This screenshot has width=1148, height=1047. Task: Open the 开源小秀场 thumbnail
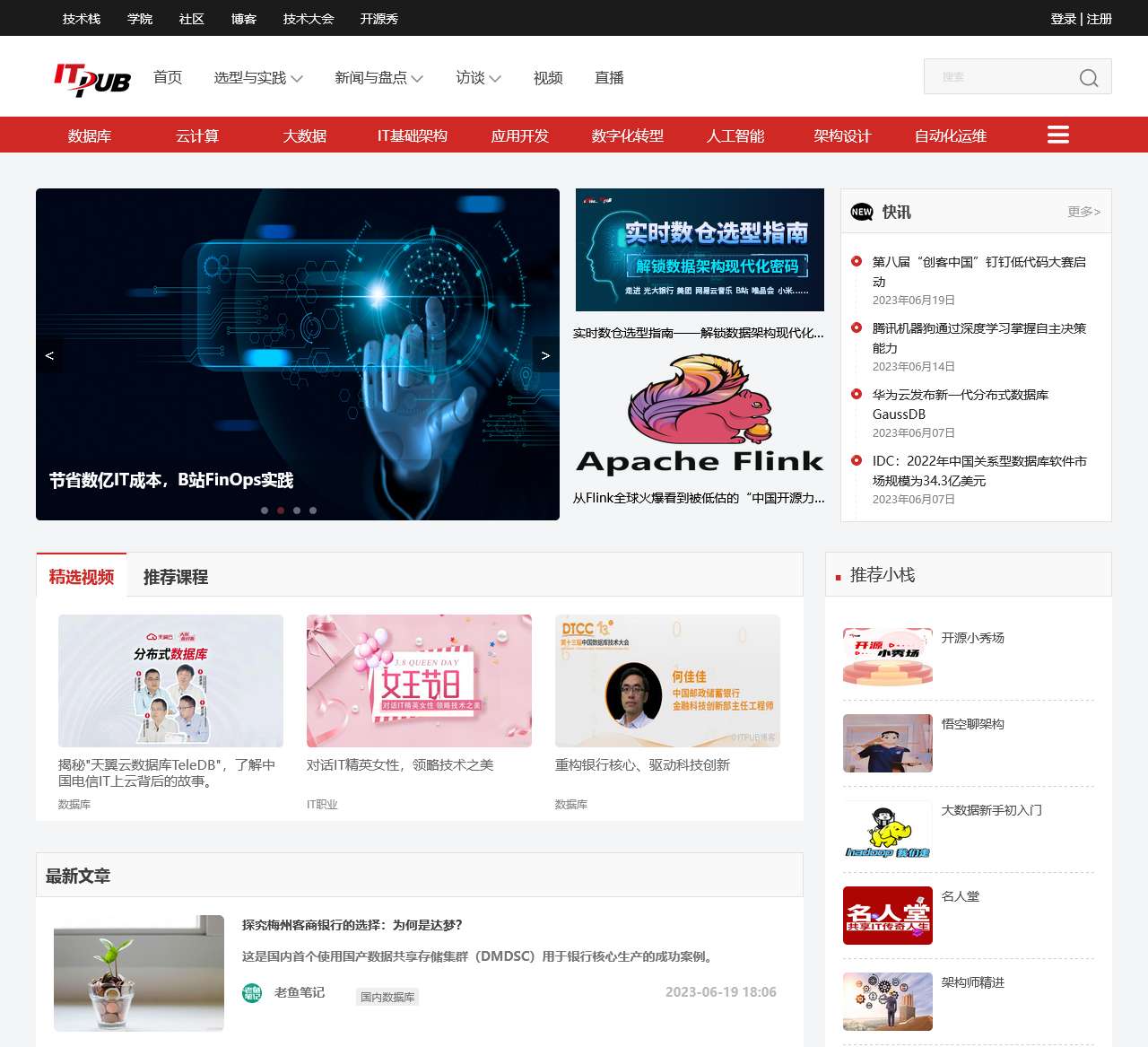click(888, 657)
